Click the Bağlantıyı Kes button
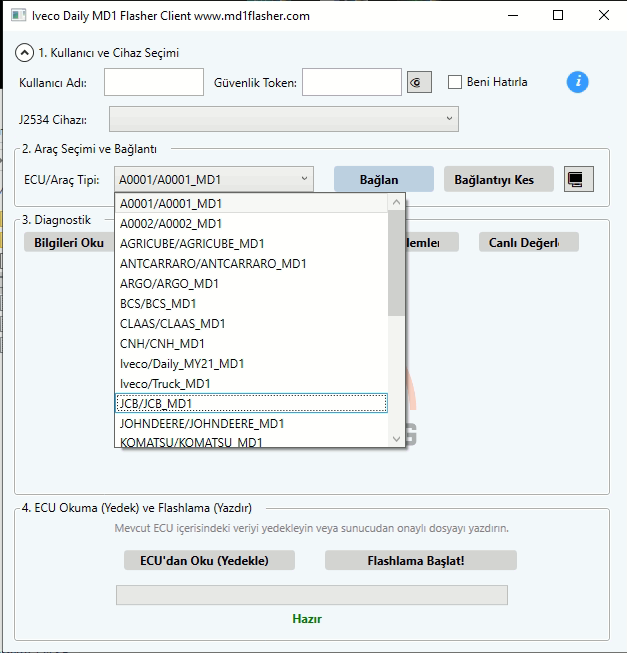This screenshot has height=653, width=627. coord(498,179)
